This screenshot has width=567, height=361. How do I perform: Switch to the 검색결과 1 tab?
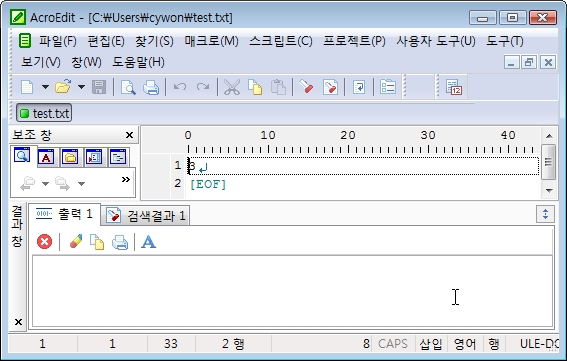146,216
